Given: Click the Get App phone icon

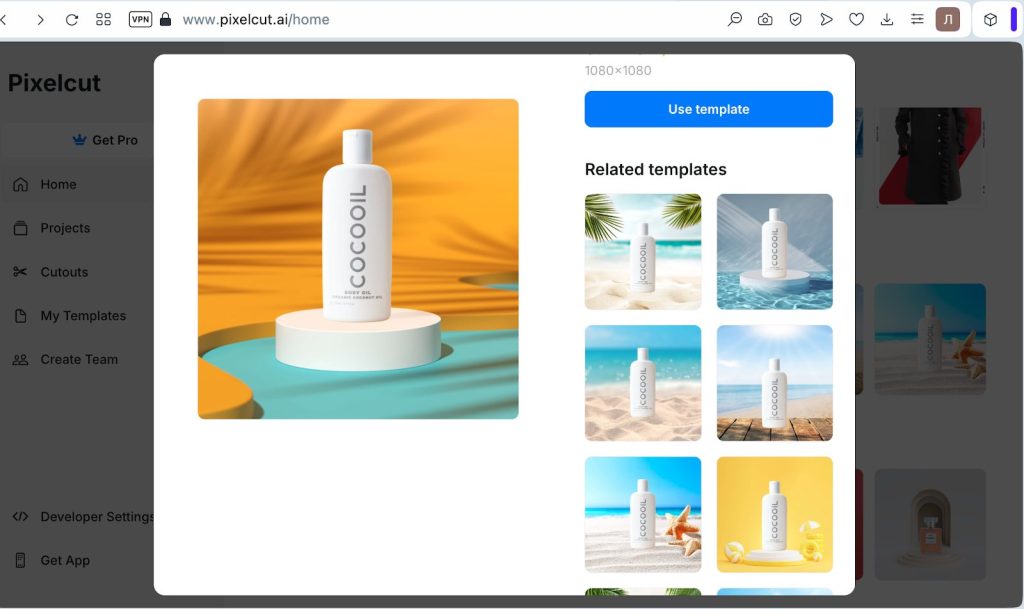Looking at the screenshot, I should click(x=20, y=560).
